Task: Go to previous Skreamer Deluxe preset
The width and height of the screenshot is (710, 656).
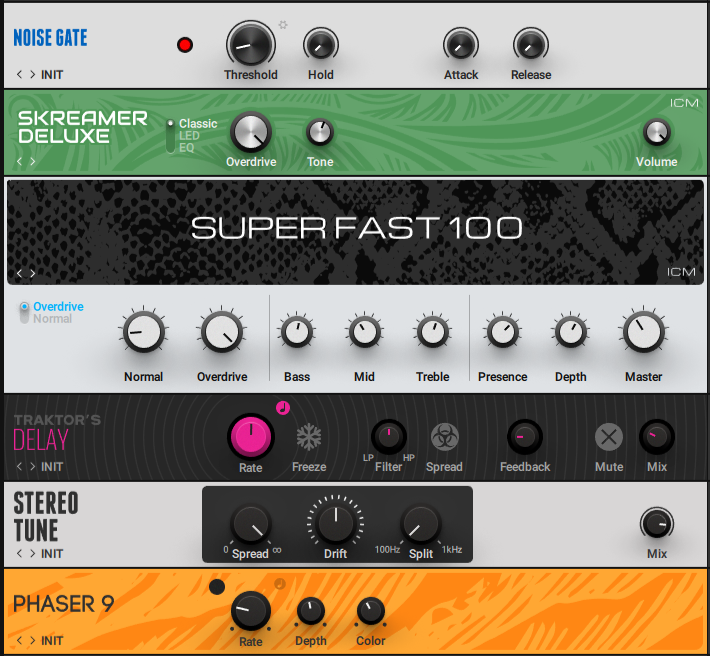Action: coord(19,161)
